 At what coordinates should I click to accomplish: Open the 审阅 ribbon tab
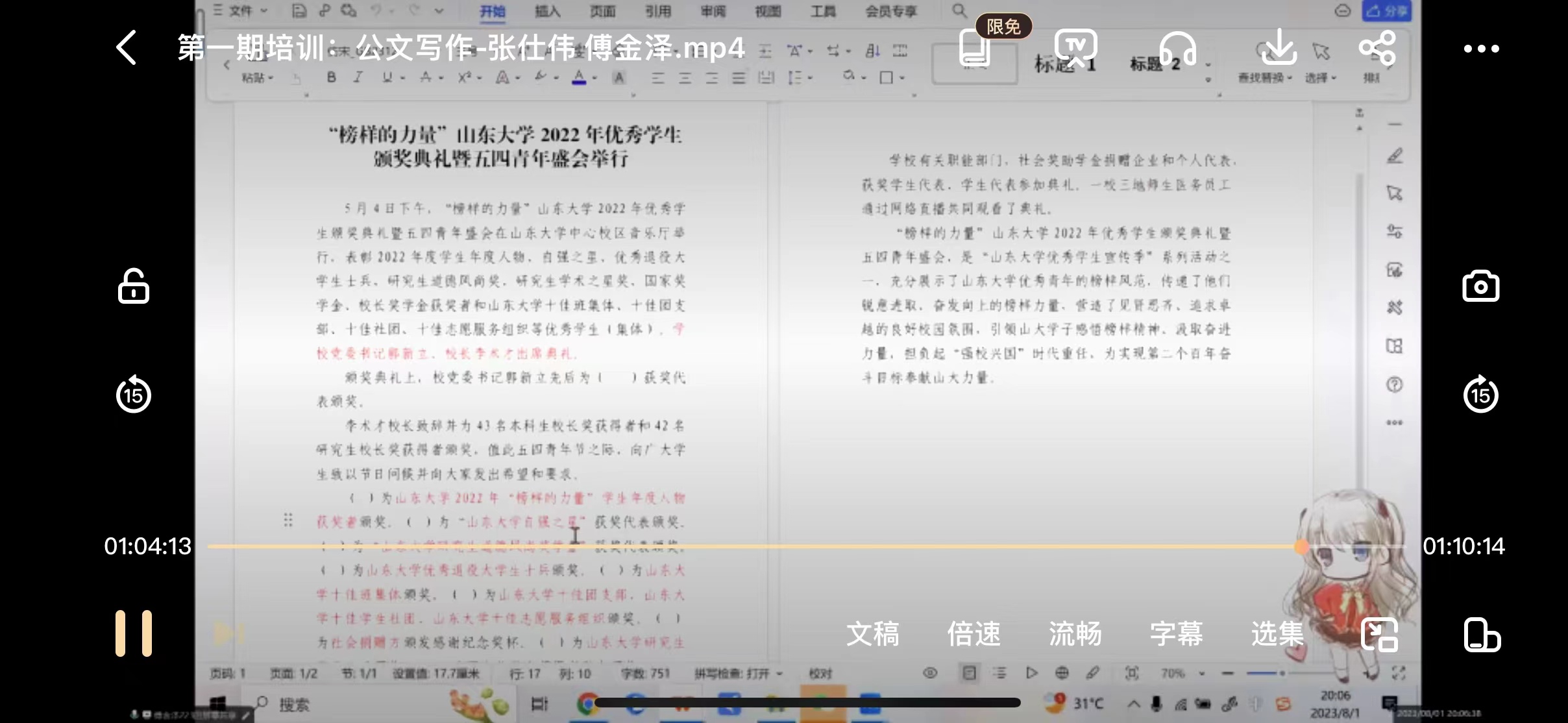tap(713, 11)
